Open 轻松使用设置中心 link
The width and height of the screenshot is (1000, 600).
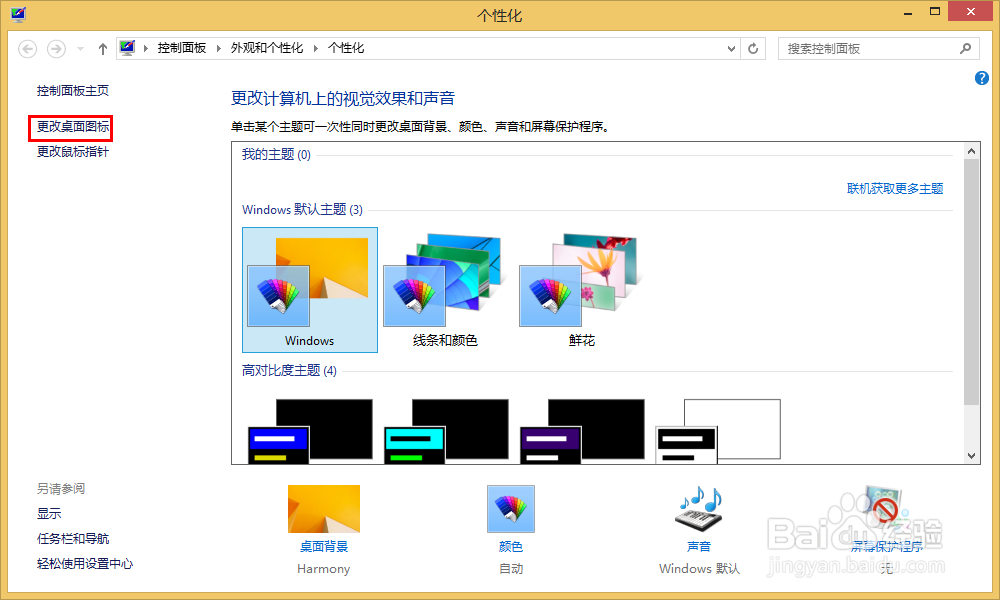click(85, 564)
